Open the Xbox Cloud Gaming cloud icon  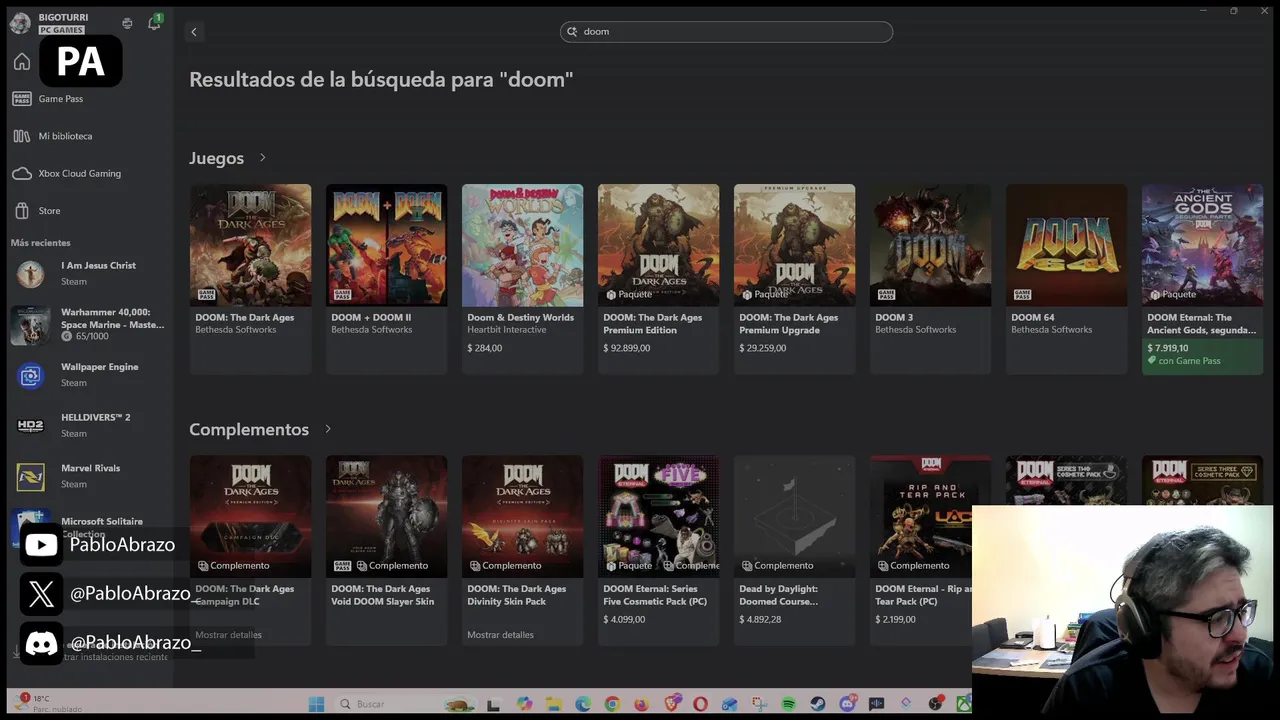(22, 173)
